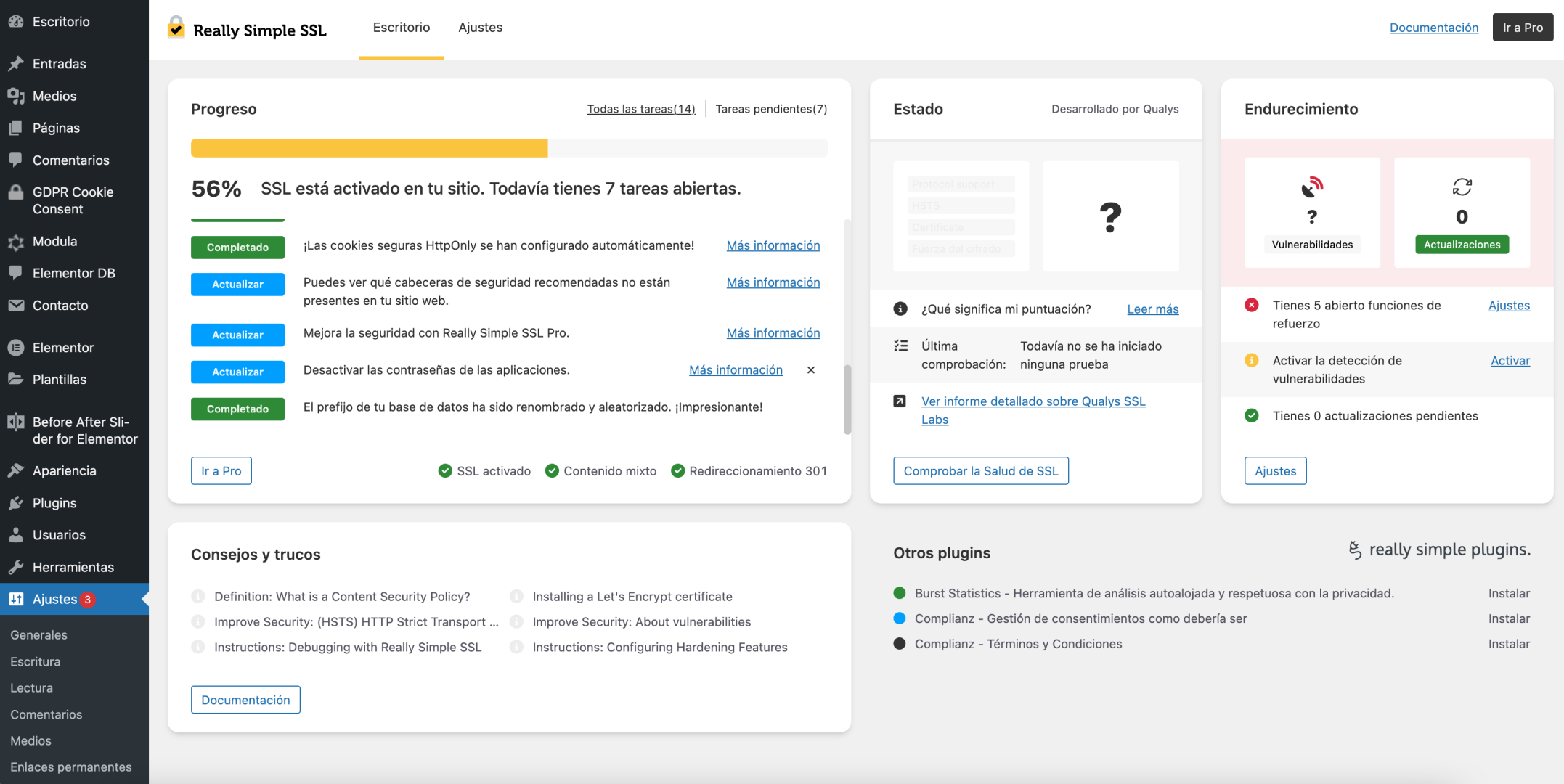Open the detailed Qualys SSL Labs report link
Viewport: 1564px width, 784px height.
tap(1033, 410)
